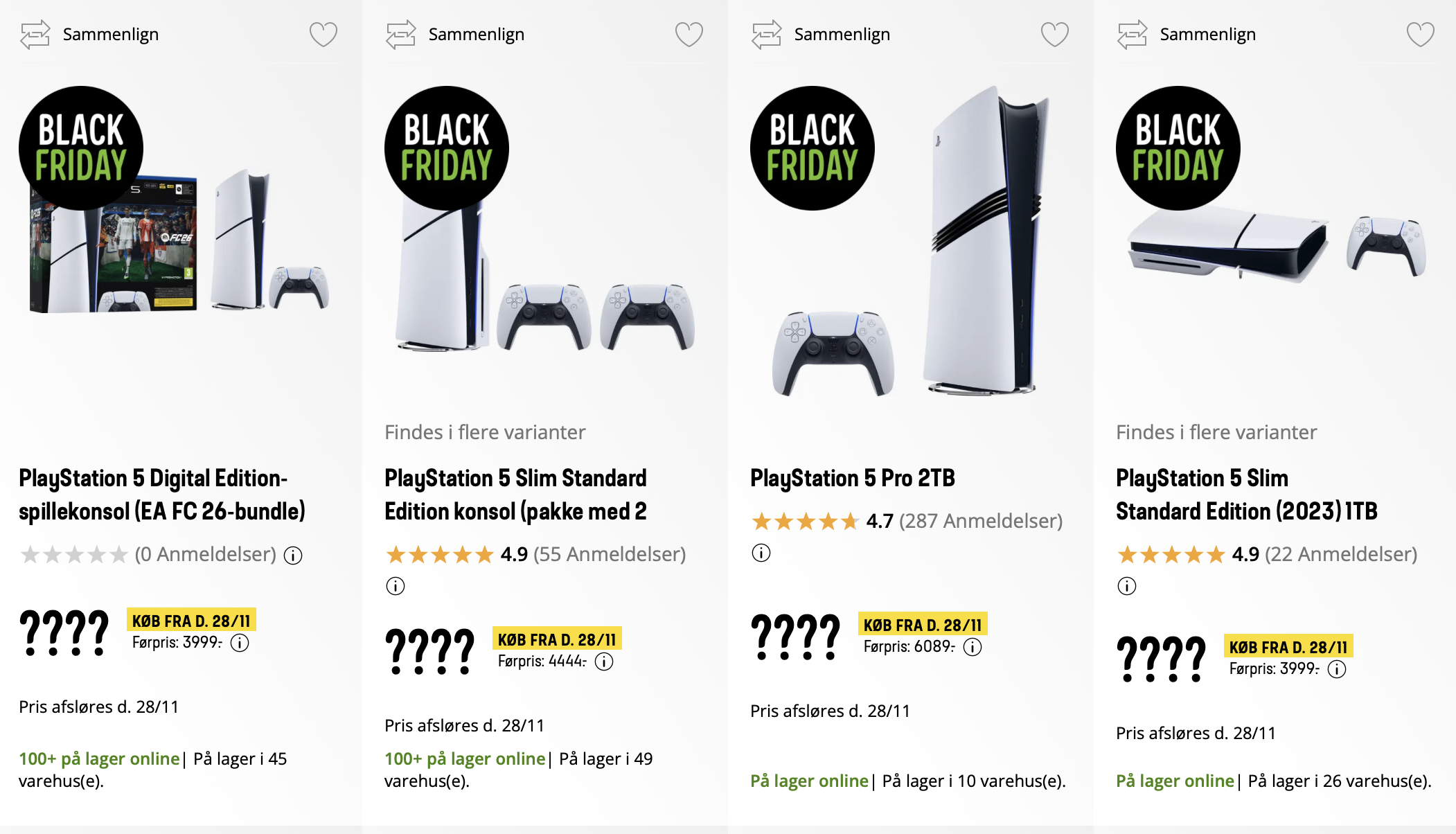Click compare arrows icon on PS5 Pro 2TB card
This screenshot has height=834, width=1456.
[x=767, y=35]
